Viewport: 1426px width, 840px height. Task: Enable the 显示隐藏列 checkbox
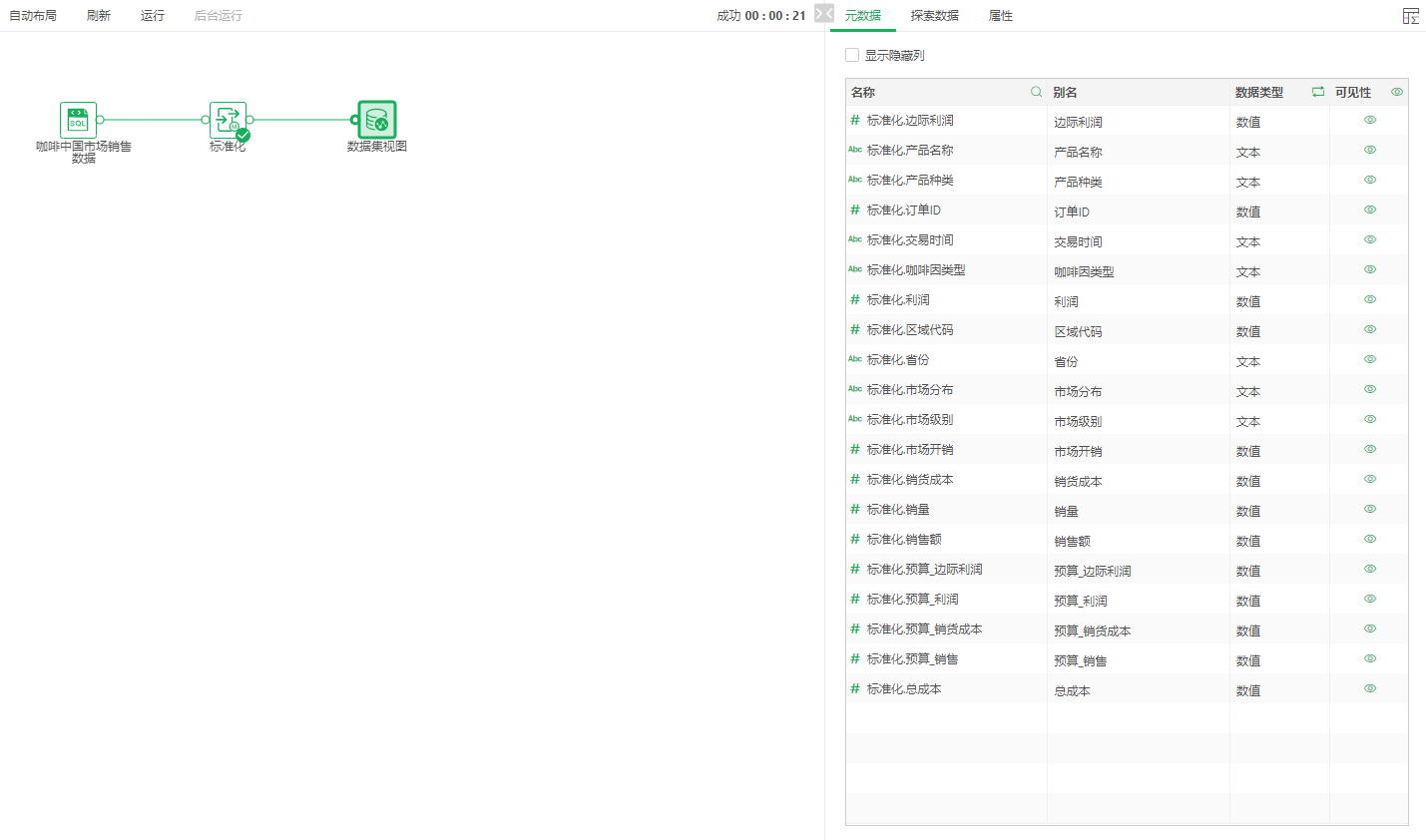[x=852, y=55]
